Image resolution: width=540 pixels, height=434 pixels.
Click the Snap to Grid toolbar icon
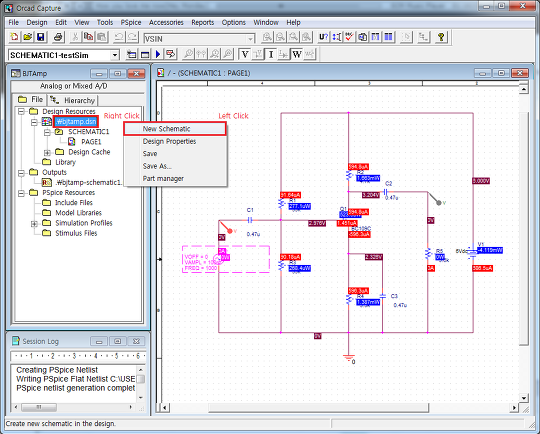[406, 37]
